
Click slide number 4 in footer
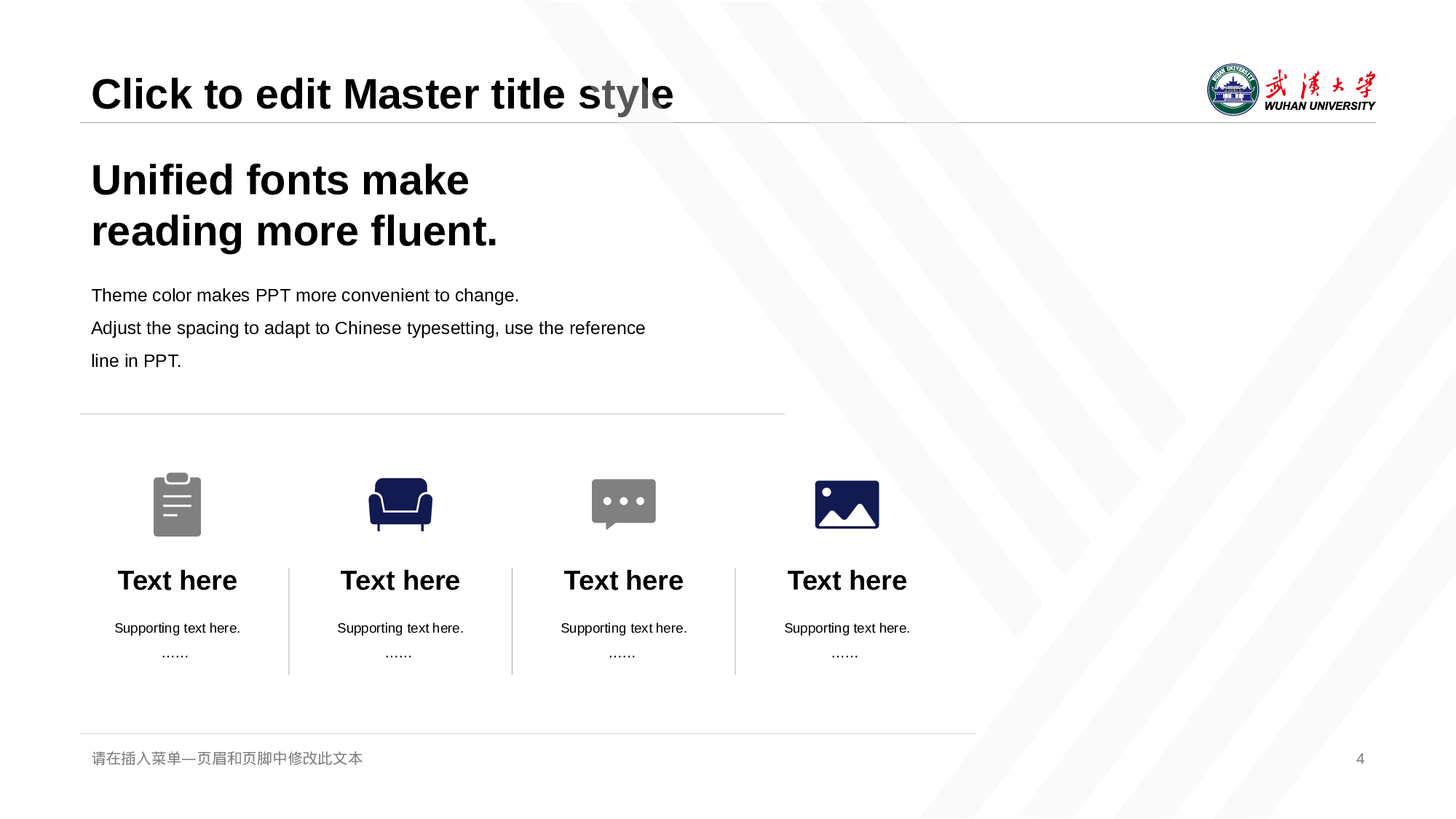[1360, 759]
